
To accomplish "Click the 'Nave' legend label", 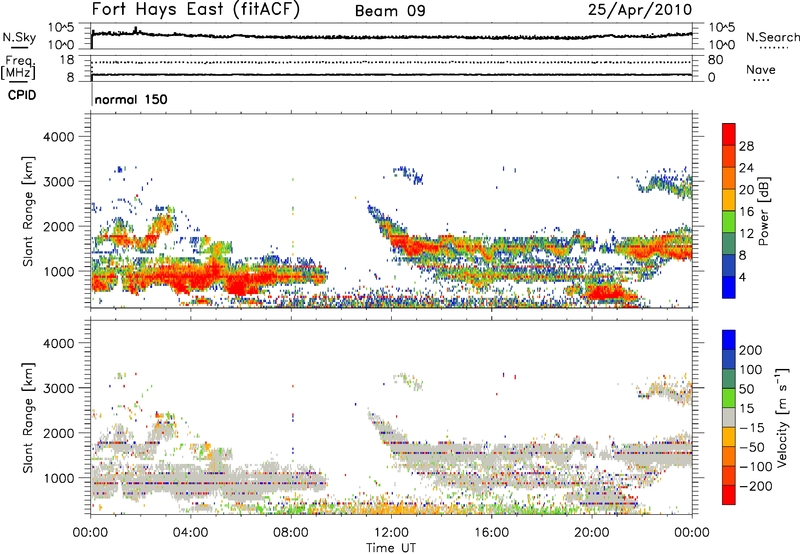I will click(761, 69).
